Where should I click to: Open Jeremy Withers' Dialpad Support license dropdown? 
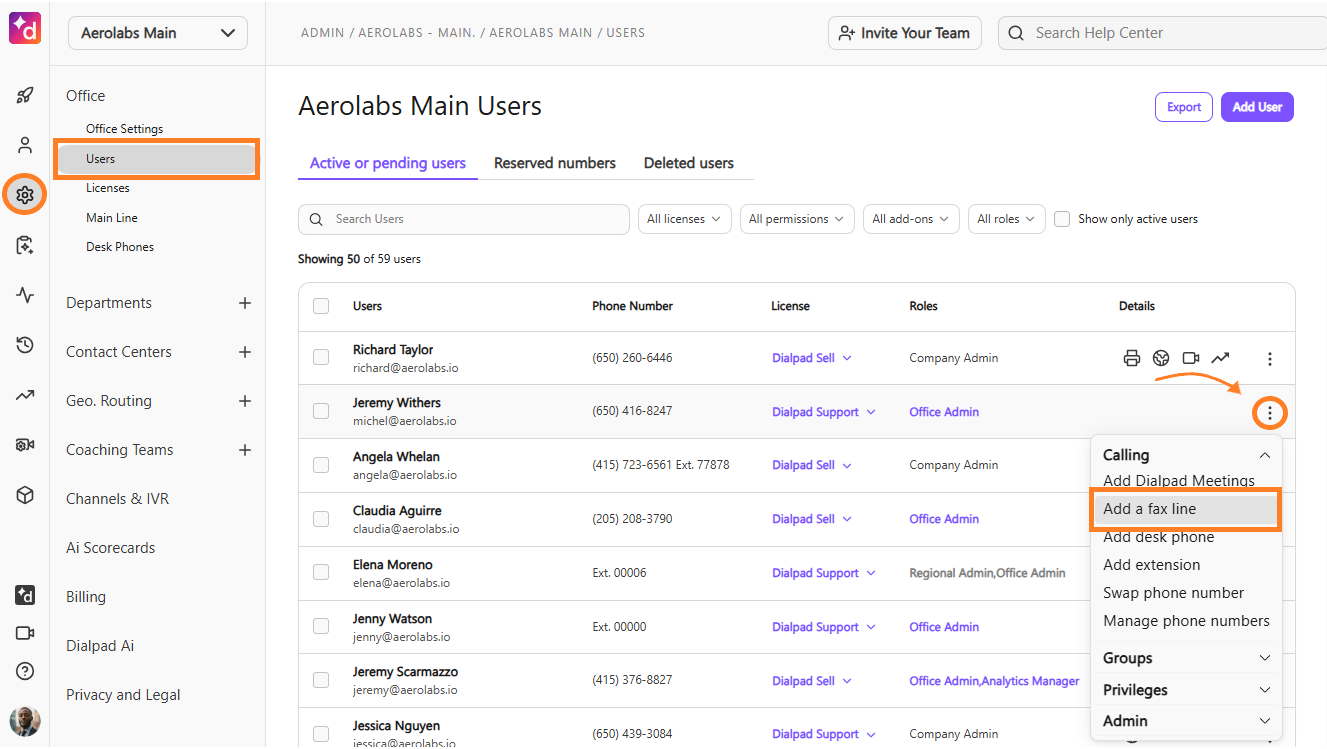point(824,412)
